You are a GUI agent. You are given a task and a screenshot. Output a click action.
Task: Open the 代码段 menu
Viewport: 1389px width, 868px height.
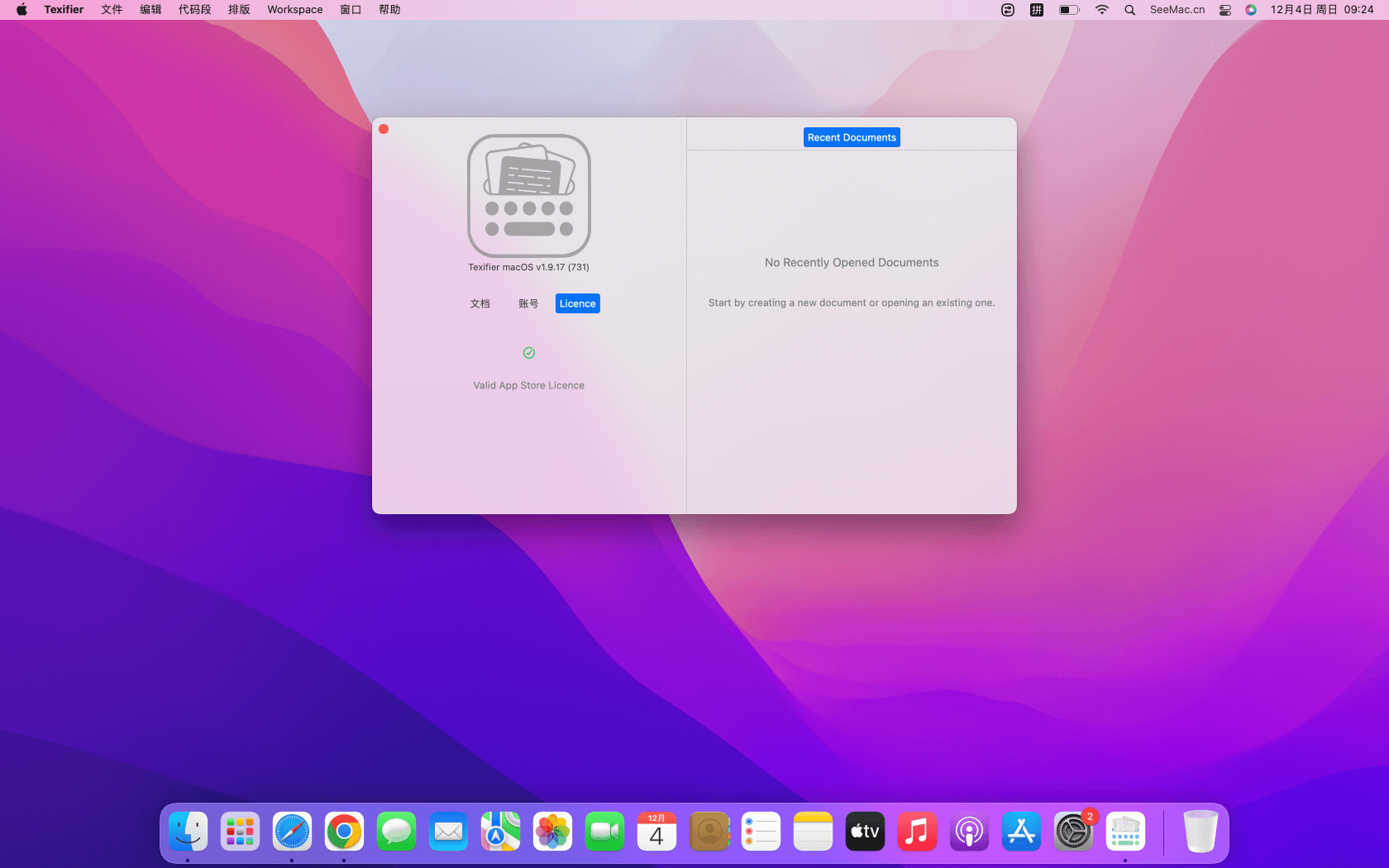(x=194, y=10)
